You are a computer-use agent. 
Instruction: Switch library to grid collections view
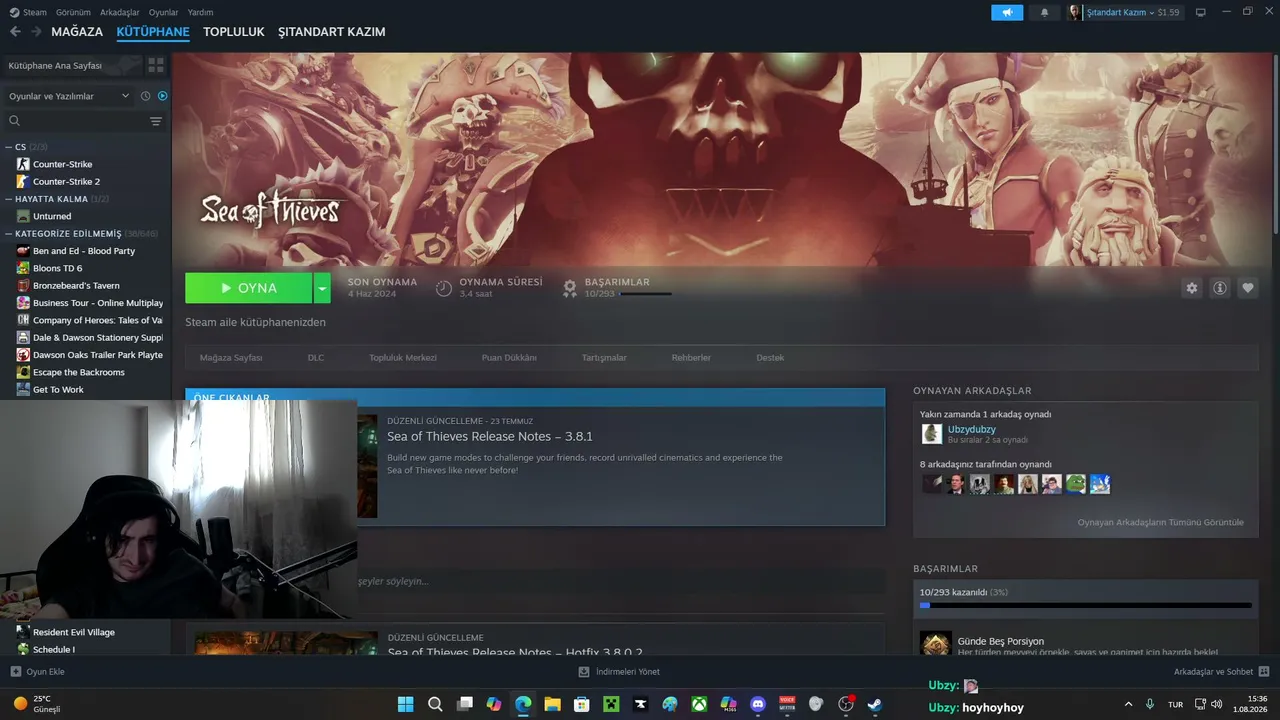pyautogui.click(x=156, y=65)
